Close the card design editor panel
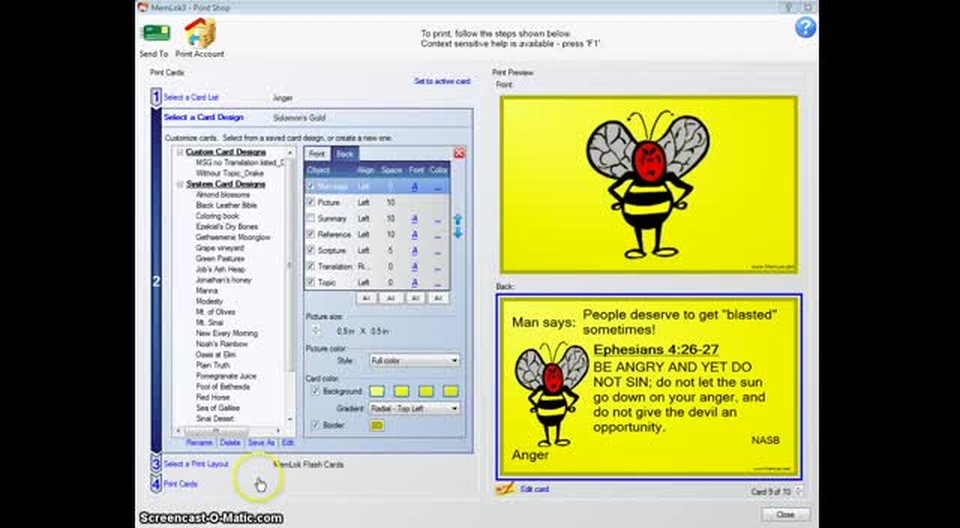This screenshot has width=960, height=528. [x=459, y=153]
